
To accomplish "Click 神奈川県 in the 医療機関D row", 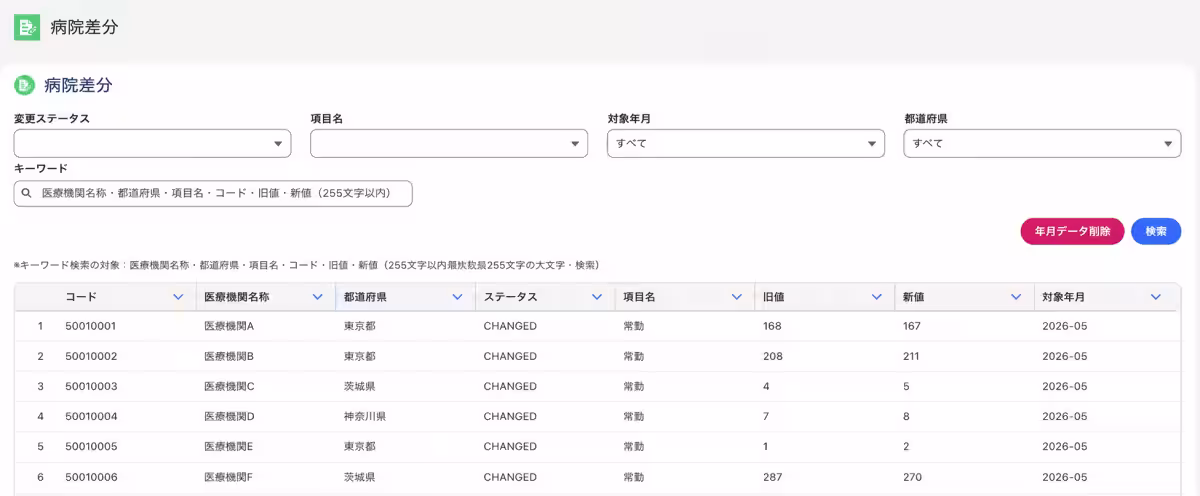I will pos(365,416).
